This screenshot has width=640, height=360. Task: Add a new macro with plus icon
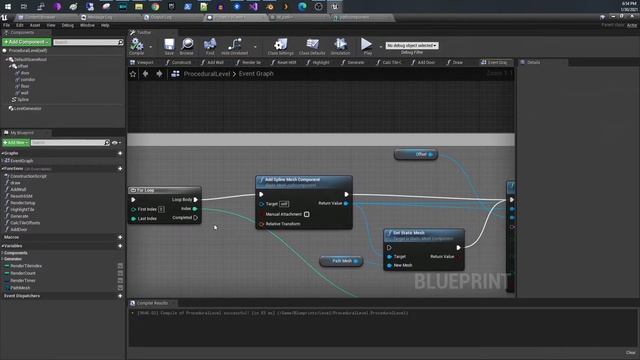[120, 237]
